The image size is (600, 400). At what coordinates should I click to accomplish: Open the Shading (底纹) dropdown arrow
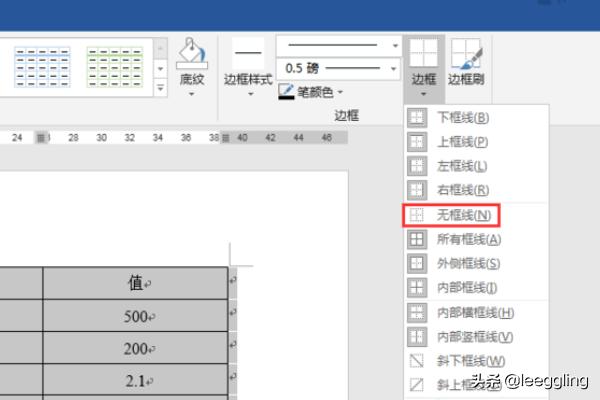pyautogui.click(x=192, y=94)
